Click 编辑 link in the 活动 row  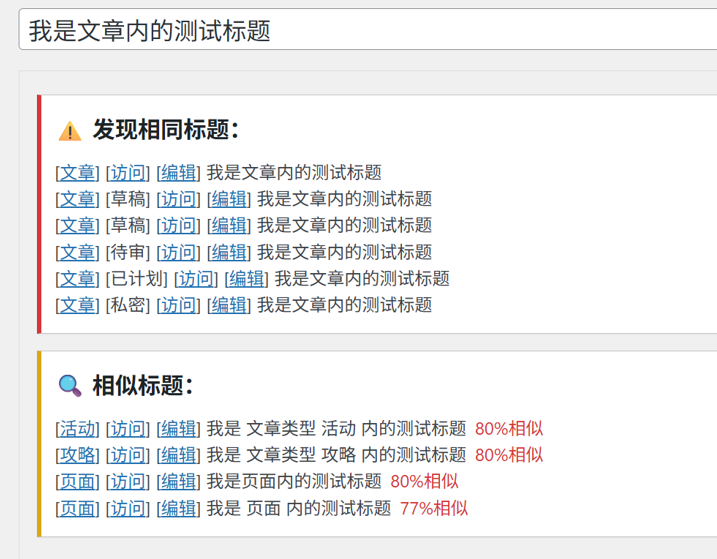tap(178, 429)
